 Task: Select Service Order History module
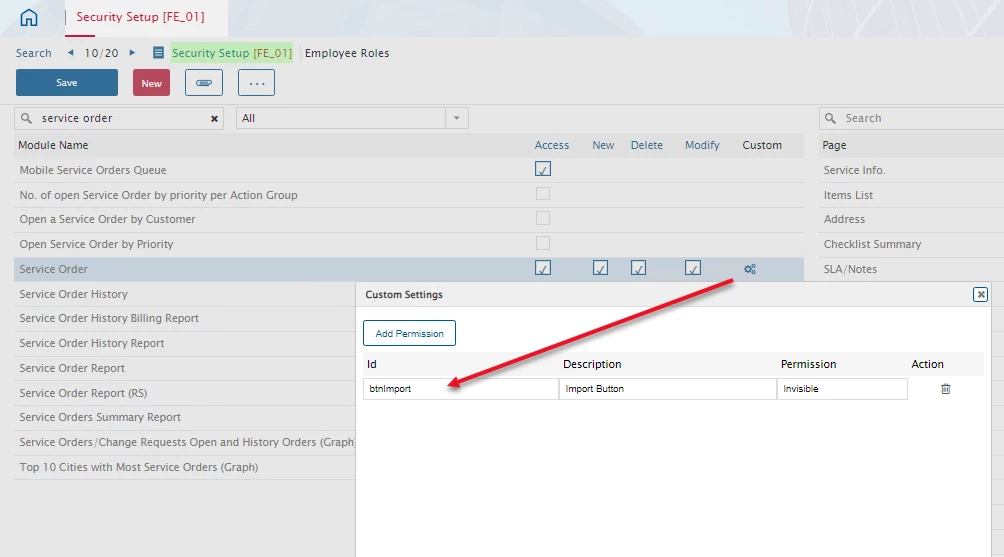[74, 294]
